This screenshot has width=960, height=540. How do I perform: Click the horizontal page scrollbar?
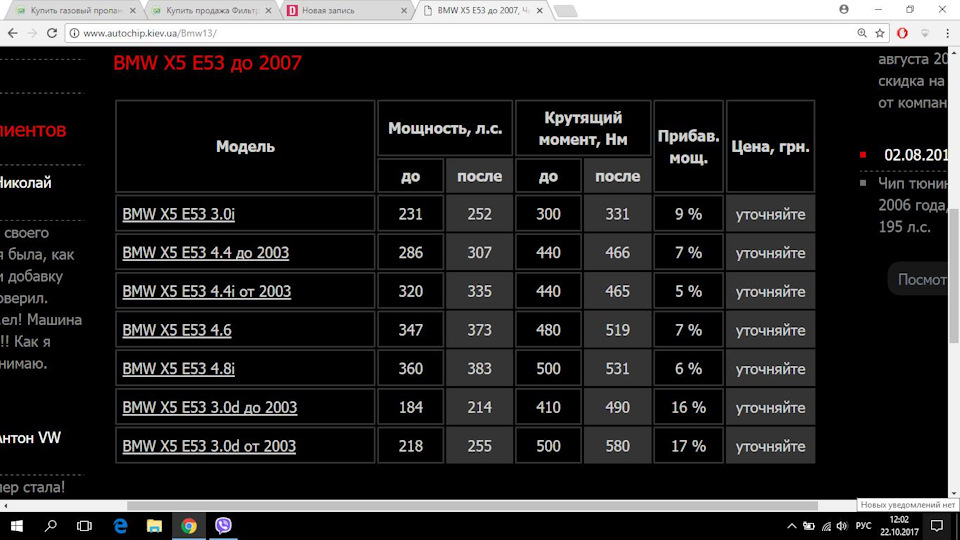[x=471, y=506]
